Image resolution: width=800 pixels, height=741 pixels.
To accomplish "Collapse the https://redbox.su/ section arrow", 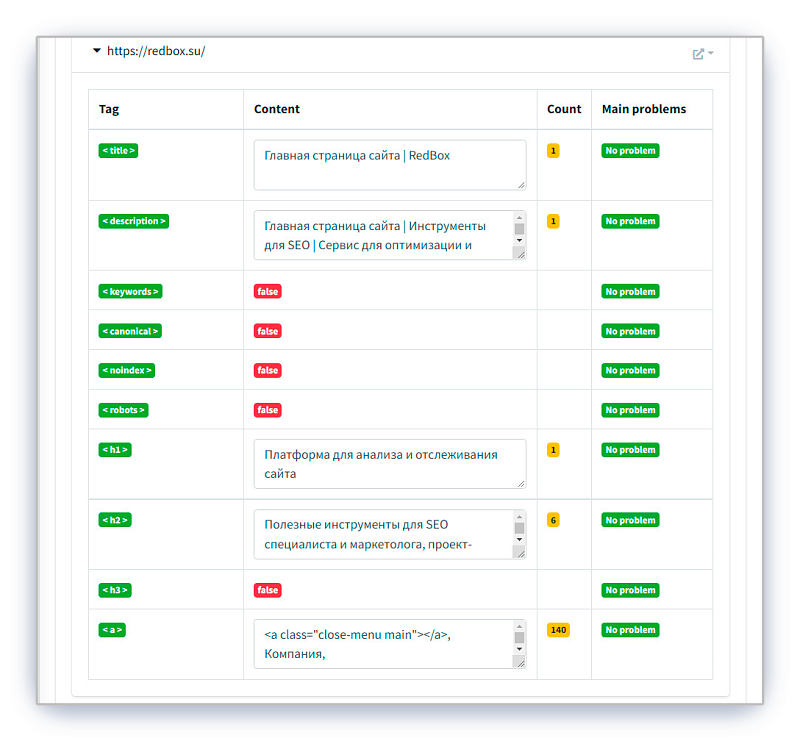I will pyautogui.click(x=96, y=51).
